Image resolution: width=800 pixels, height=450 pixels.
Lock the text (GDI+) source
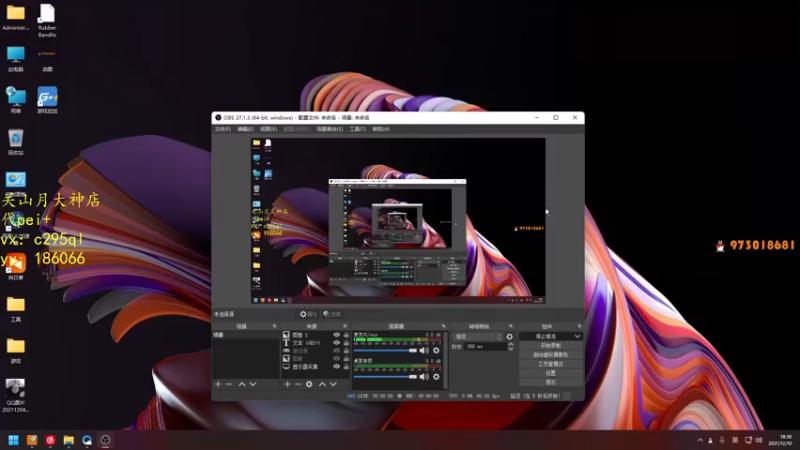pos(346,343)
